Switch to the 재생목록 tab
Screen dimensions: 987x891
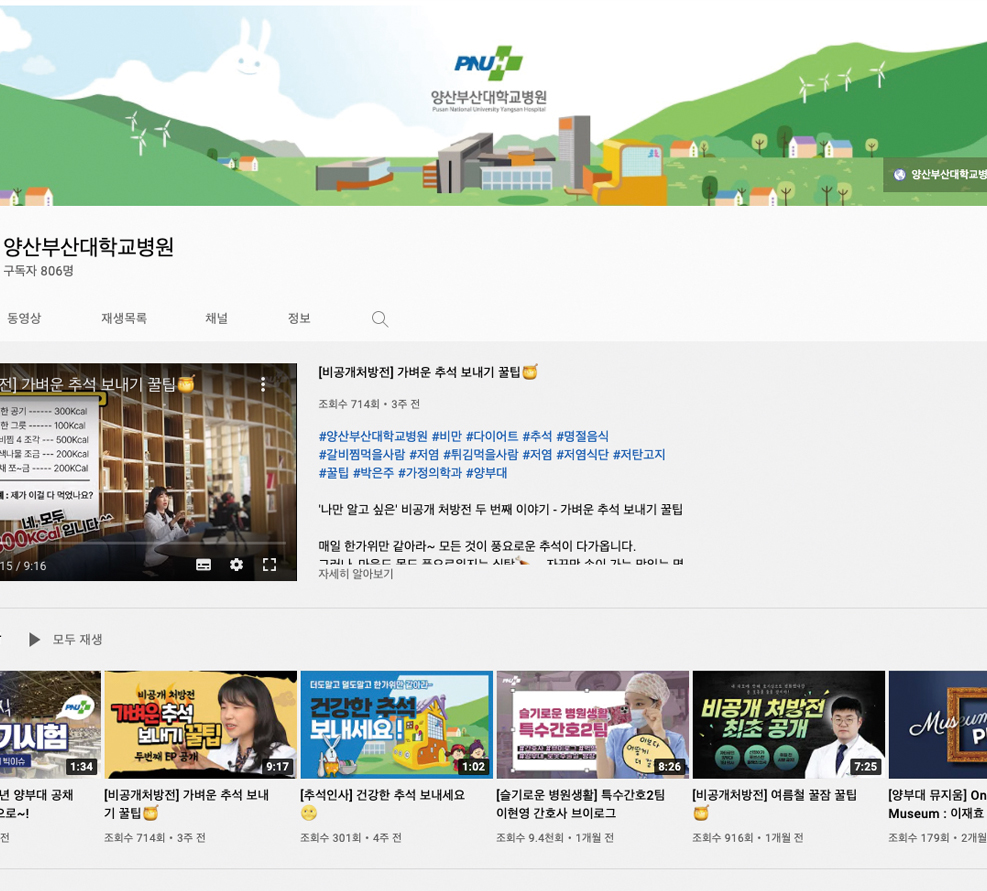[124, 319]
